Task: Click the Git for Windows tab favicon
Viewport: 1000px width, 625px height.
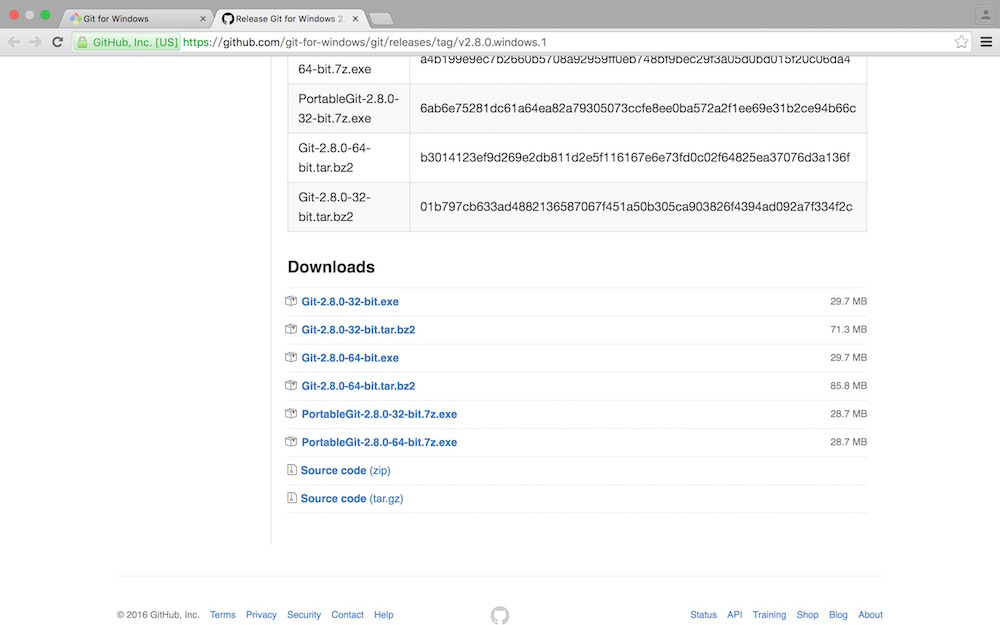Action: pyautogui.click(x=75, y=18)
